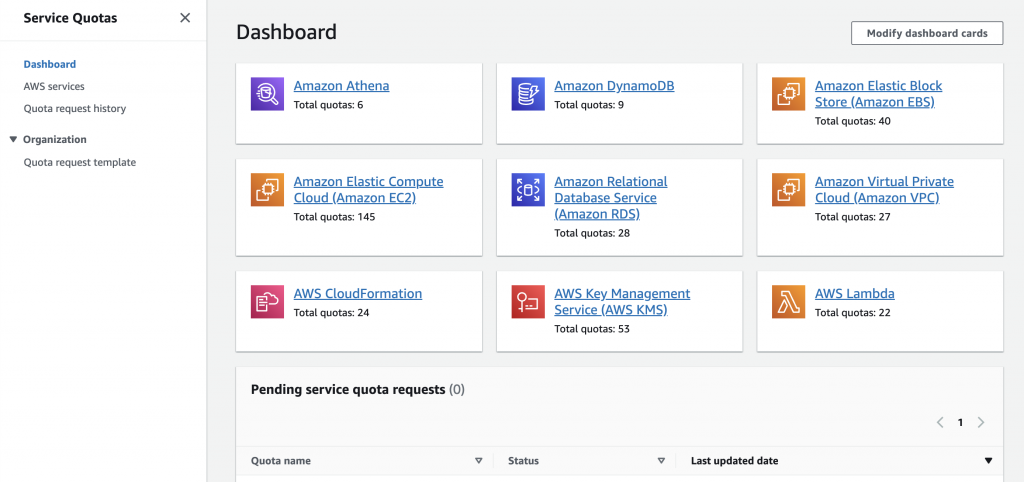Click the Amazon DynamoDB service icon
1024x482 pixels.
click(528, 93)
